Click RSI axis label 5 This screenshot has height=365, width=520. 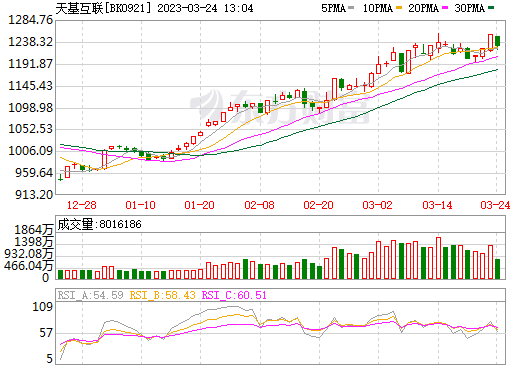point(50,359)
